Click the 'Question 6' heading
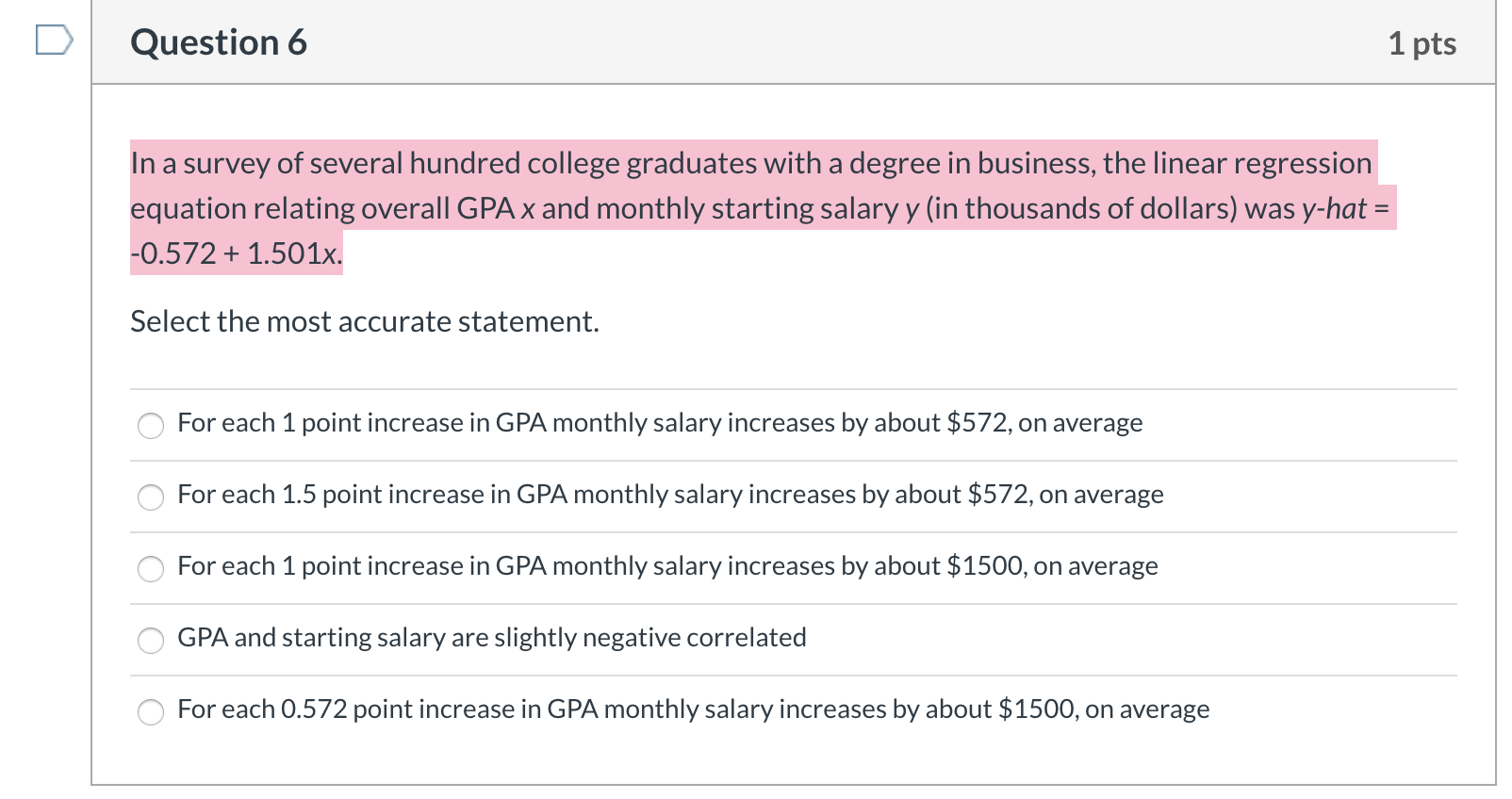The height and width of the screenshot is (799, 1512). [x=219, y=42]
